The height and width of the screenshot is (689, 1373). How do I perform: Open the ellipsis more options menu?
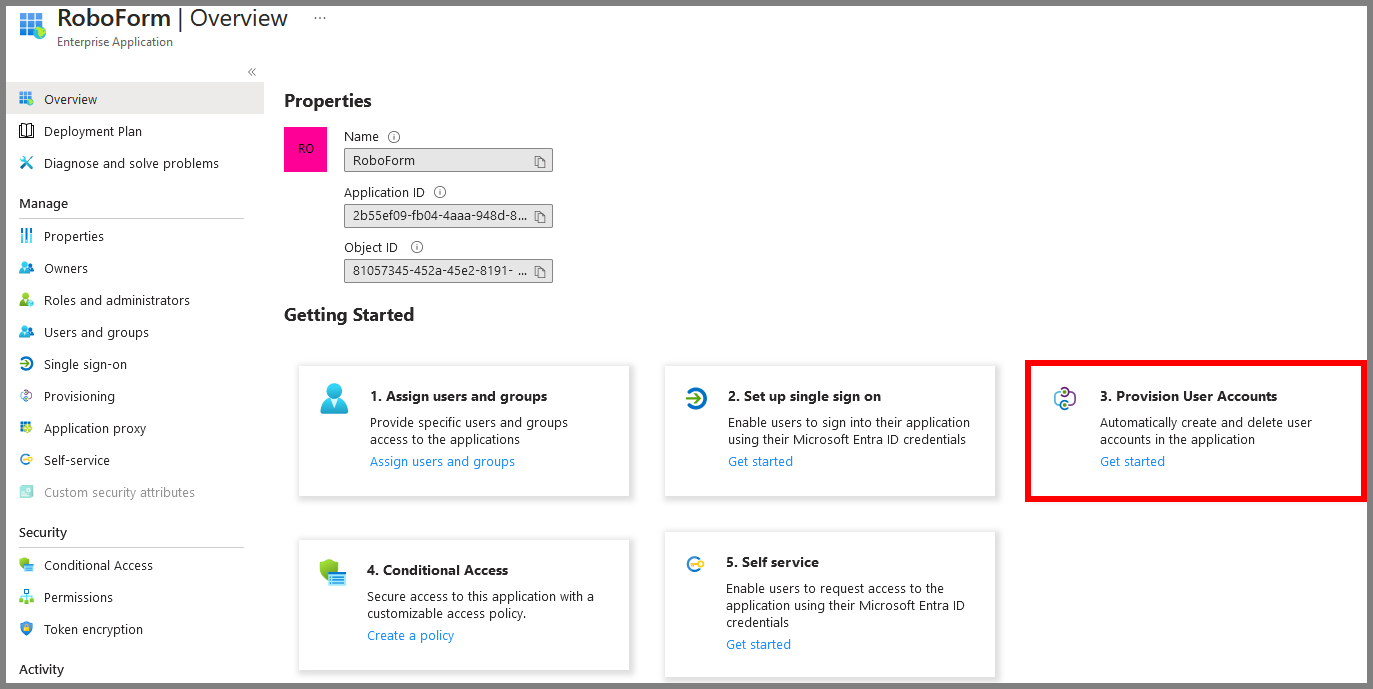(x=320, y=18)
